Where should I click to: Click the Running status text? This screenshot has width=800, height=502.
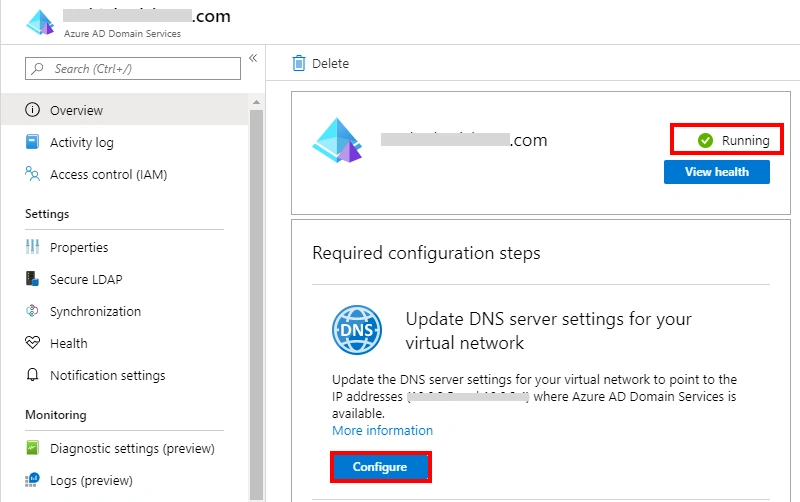pyautogui.click(x=745, y=140)
